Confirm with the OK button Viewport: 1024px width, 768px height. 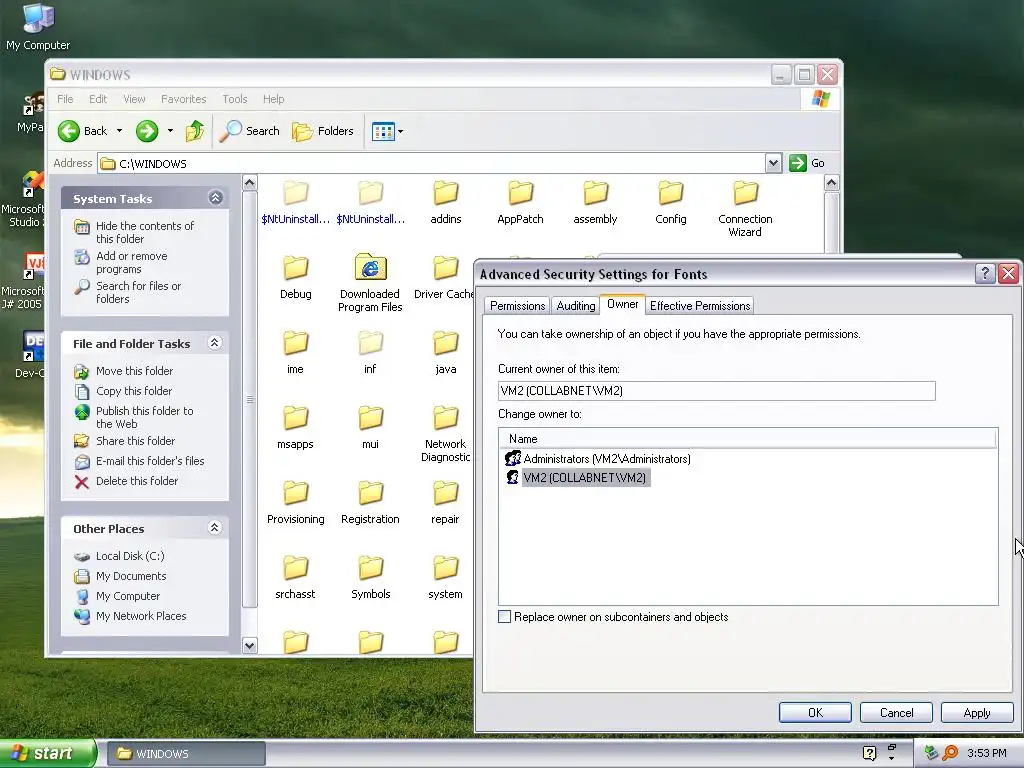[815, 712]
